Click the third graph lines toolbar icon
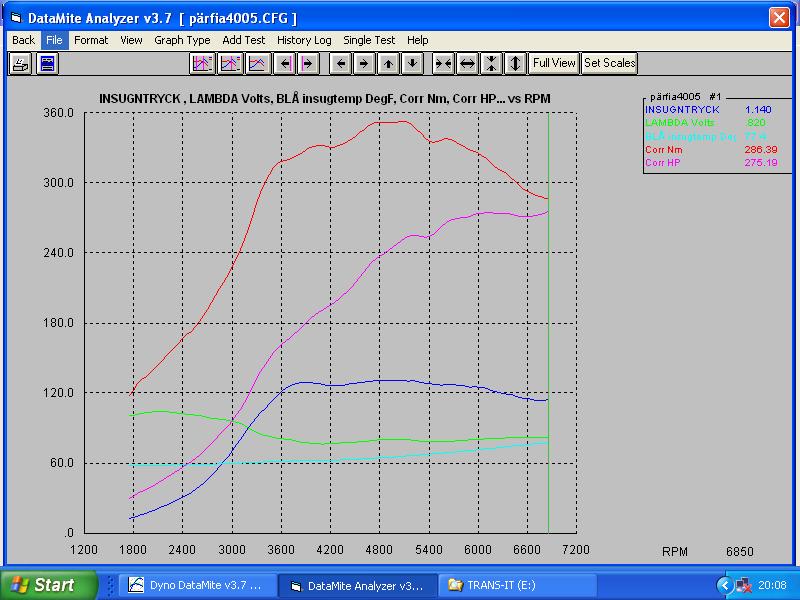Screen dimensions: 800x600 pos(257,63)
